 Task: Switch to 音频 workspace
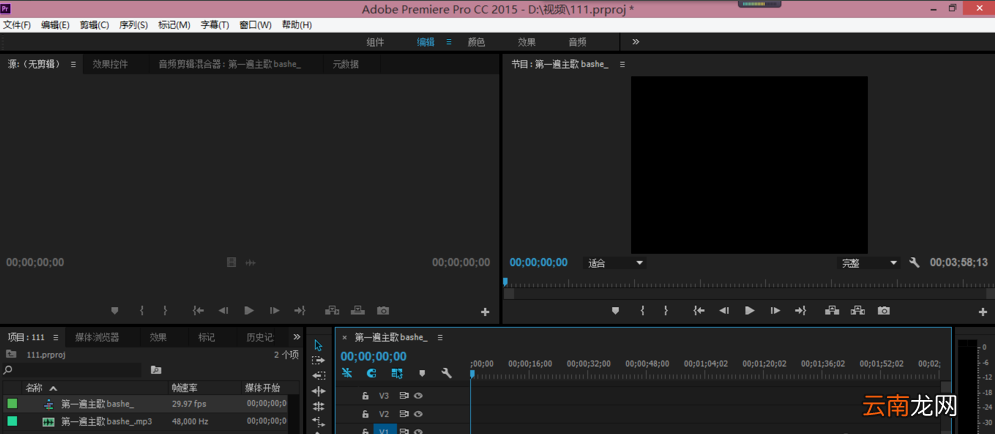pos(577,42)
